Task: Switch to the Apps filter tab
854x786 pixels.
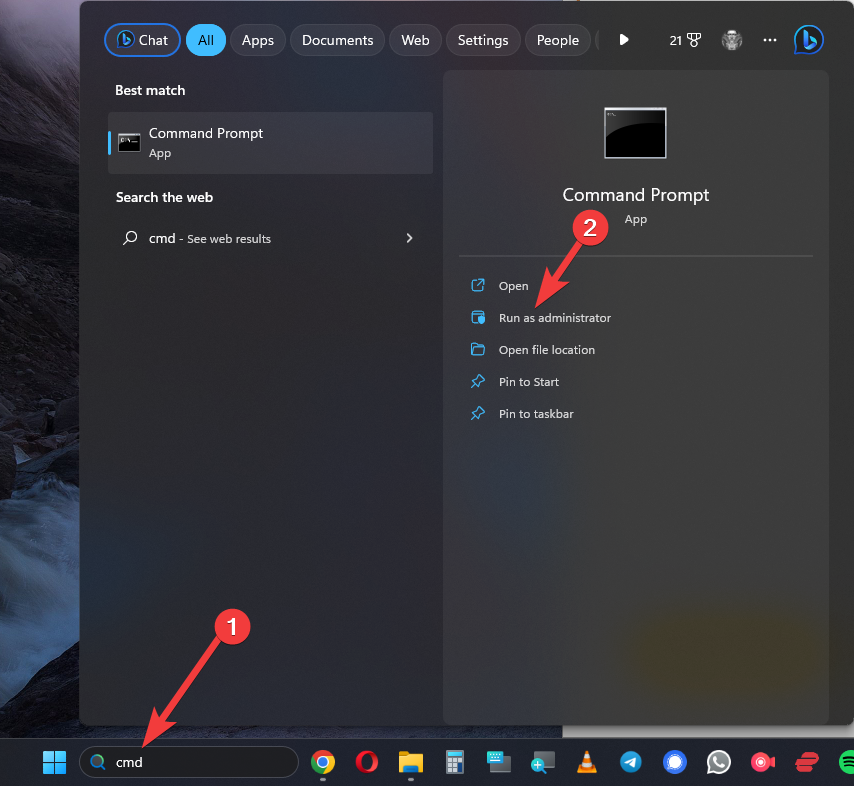Action: pos(258,40)
